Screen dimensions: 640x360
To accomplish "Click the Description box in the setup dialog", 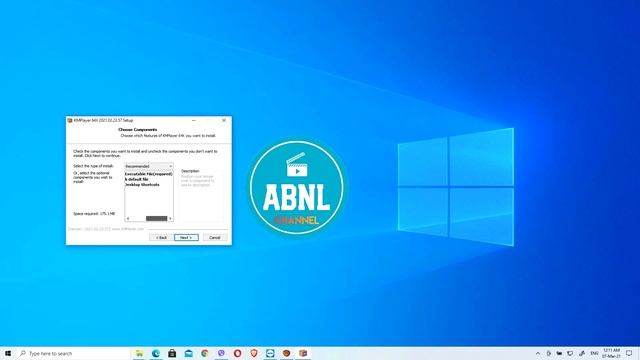I will [202, 196].
